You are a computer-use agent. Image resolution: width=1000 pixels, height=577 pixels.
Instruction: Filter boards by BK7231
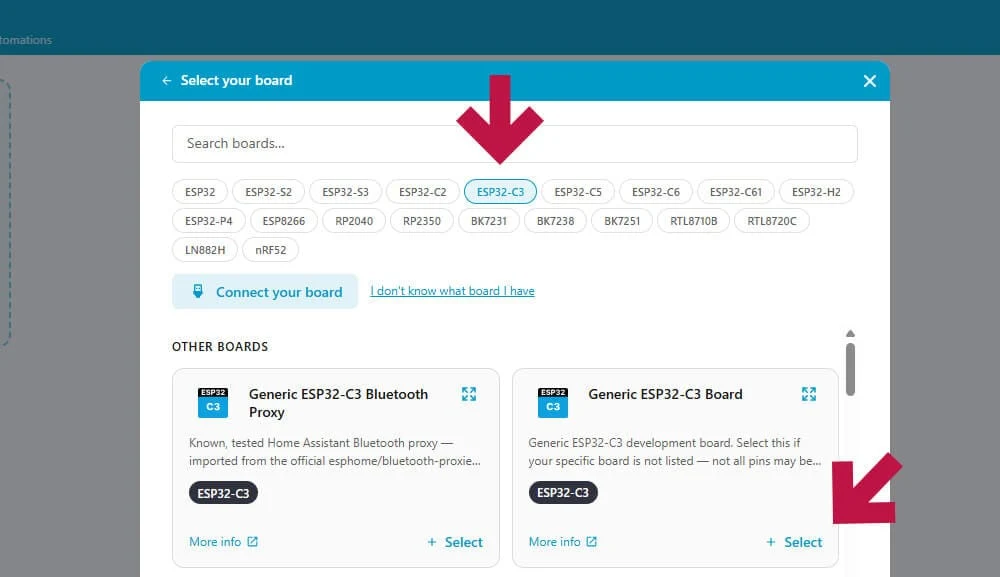489,221
